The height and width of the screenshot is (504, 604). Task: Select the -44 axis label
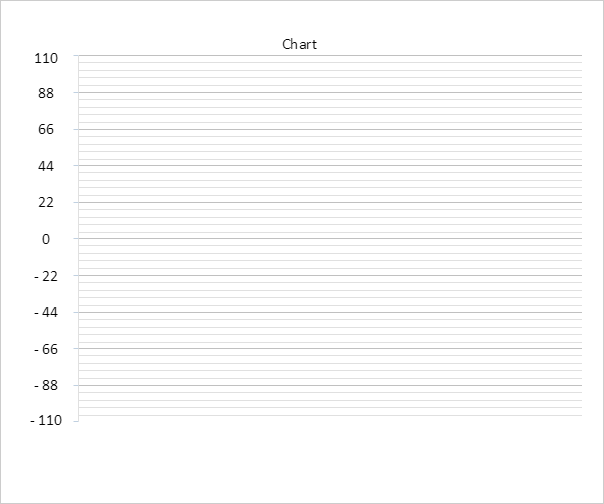(46, 312)
